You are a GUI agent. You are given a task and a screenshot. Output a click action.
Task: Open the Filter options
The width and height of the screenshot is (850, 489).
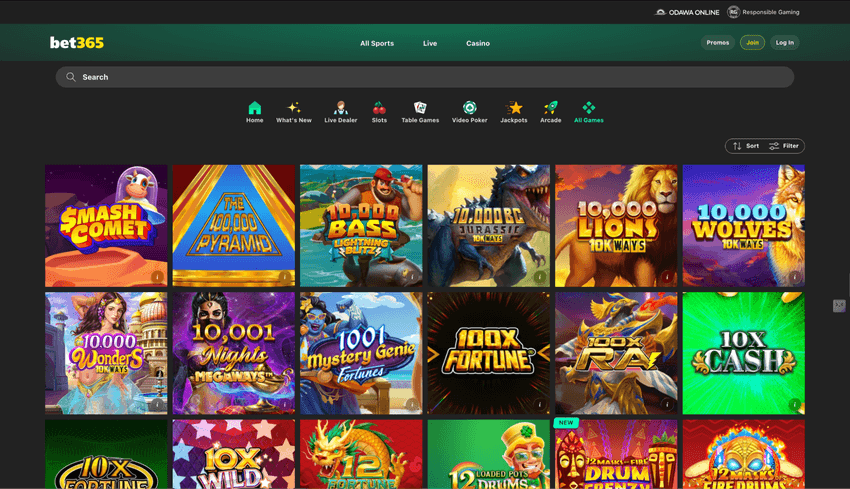(784, 146)
